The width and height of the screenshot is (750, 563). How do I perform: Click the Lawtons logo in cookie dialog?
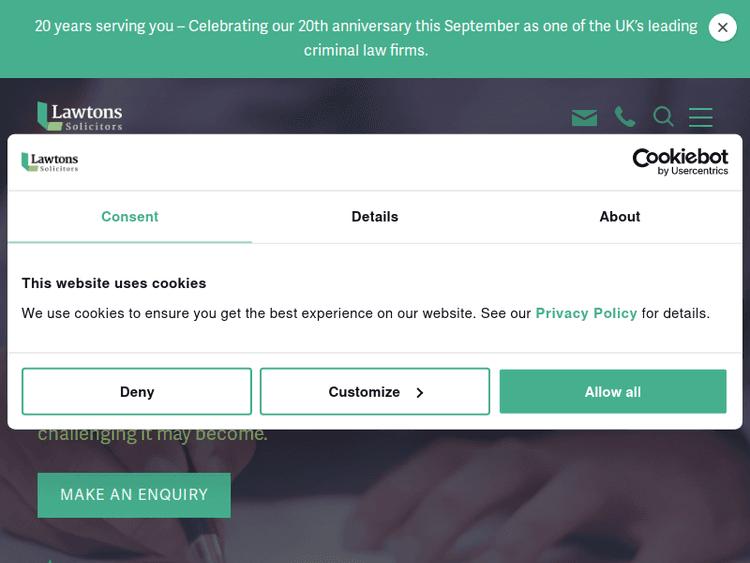click(x=50, y=161)
